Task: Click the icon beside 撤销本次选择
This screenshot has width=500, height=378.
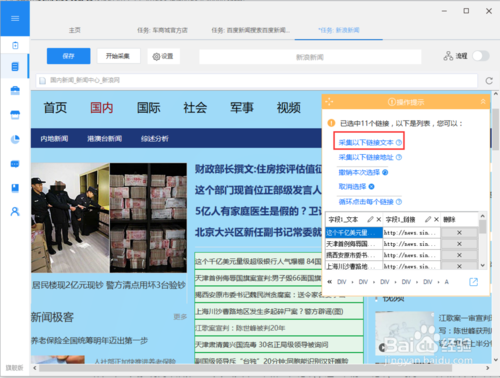Action: point(385,172)
